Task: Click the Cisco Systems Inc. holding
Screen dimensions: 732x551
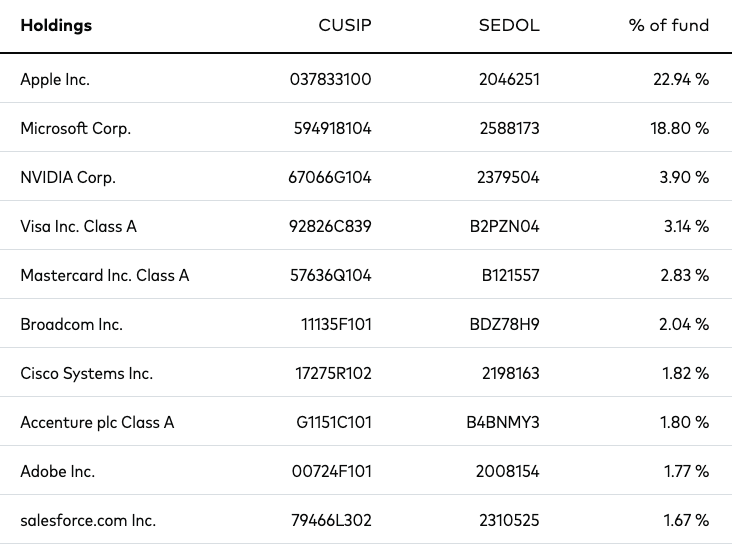Action: (87, 374)
